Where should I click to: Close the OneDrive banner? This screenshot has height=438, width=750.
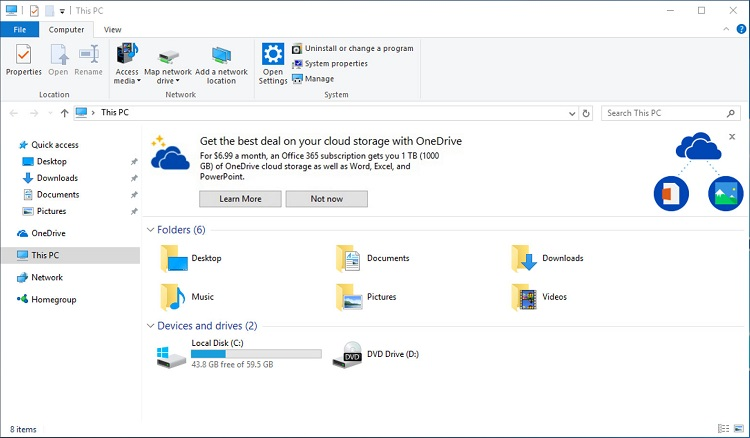(x=732, y=137)
